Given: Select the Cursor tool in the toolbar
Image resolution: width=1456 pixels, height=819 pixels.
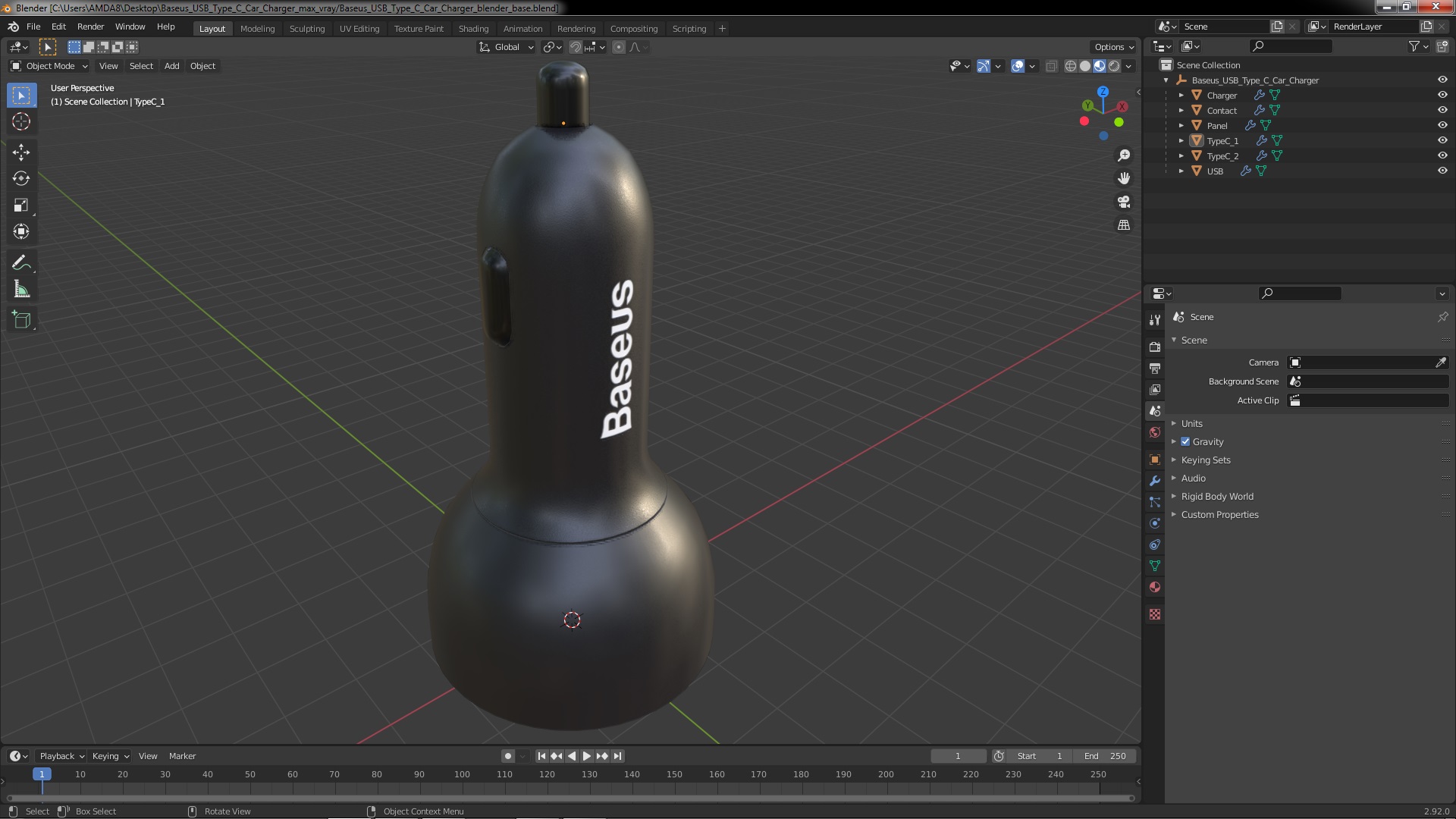Looking at the screenshot, I should pyautogui.click(x=21, y=121).
